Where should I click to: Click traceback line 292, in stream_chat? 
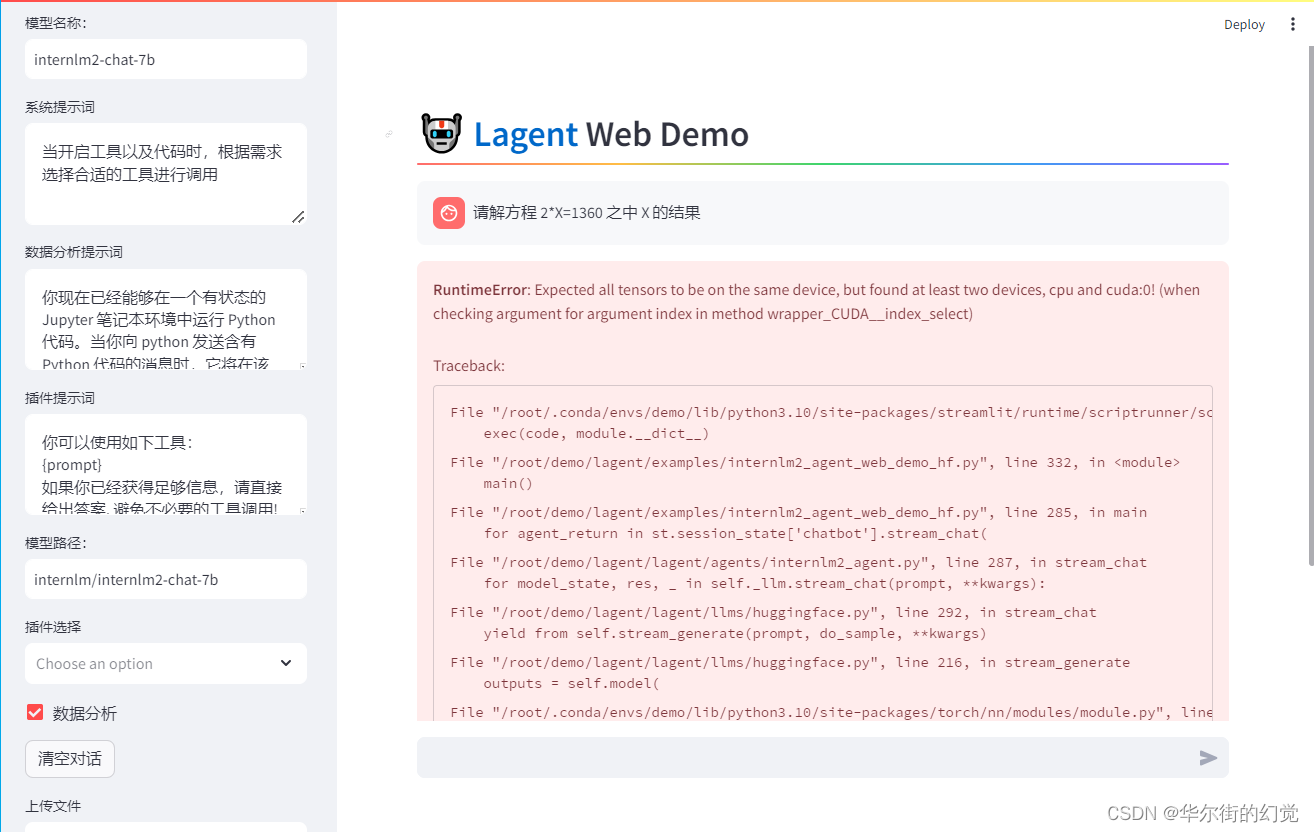click(x=773, y=612)
